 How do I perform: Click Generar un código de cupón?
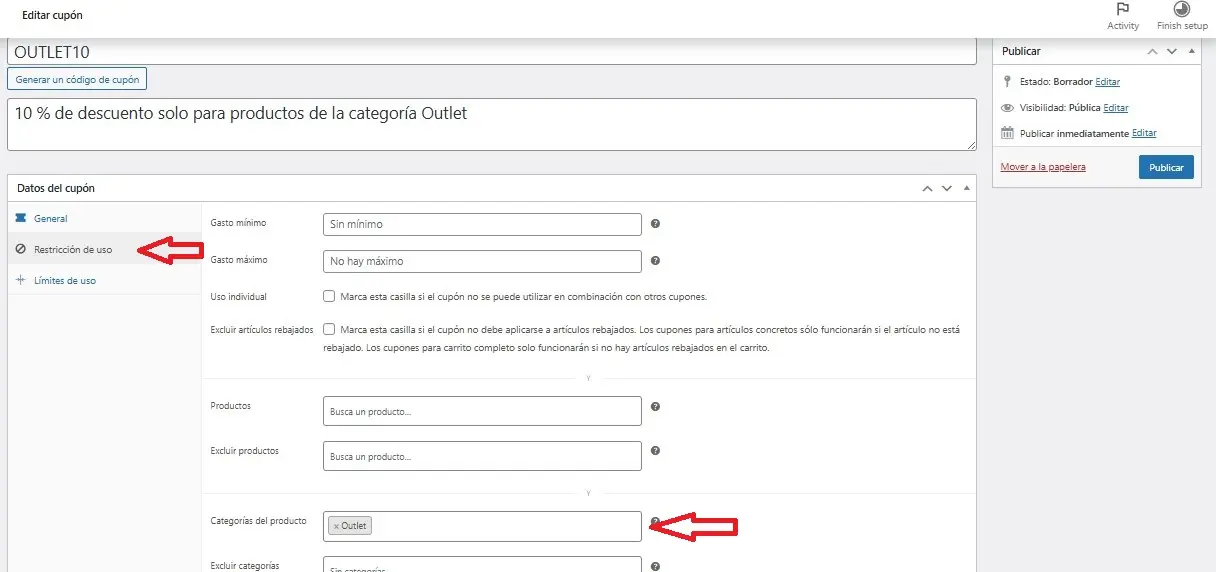[x=77, y=78]
